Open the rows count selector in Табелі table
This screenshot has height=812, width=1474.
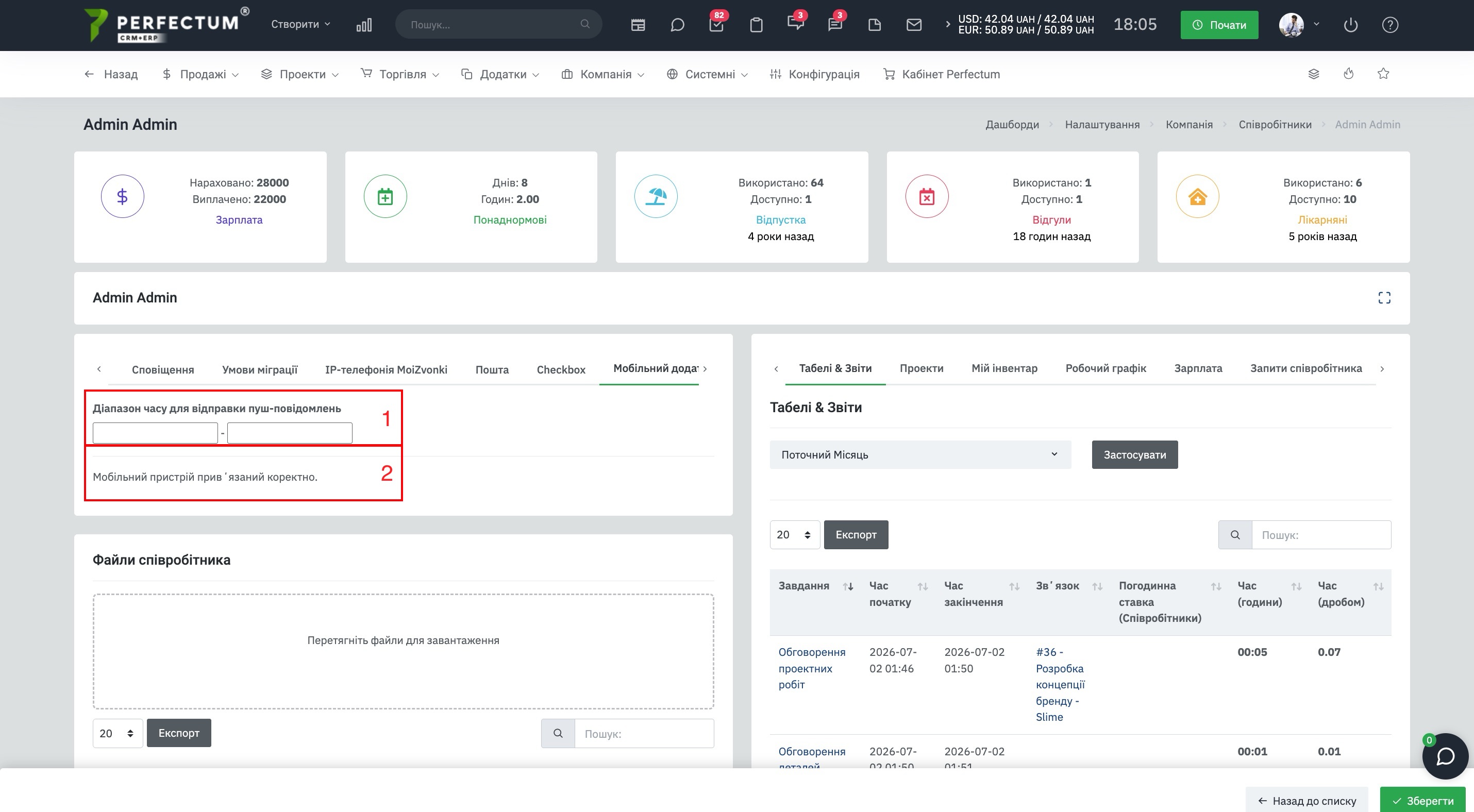(794, 535)
